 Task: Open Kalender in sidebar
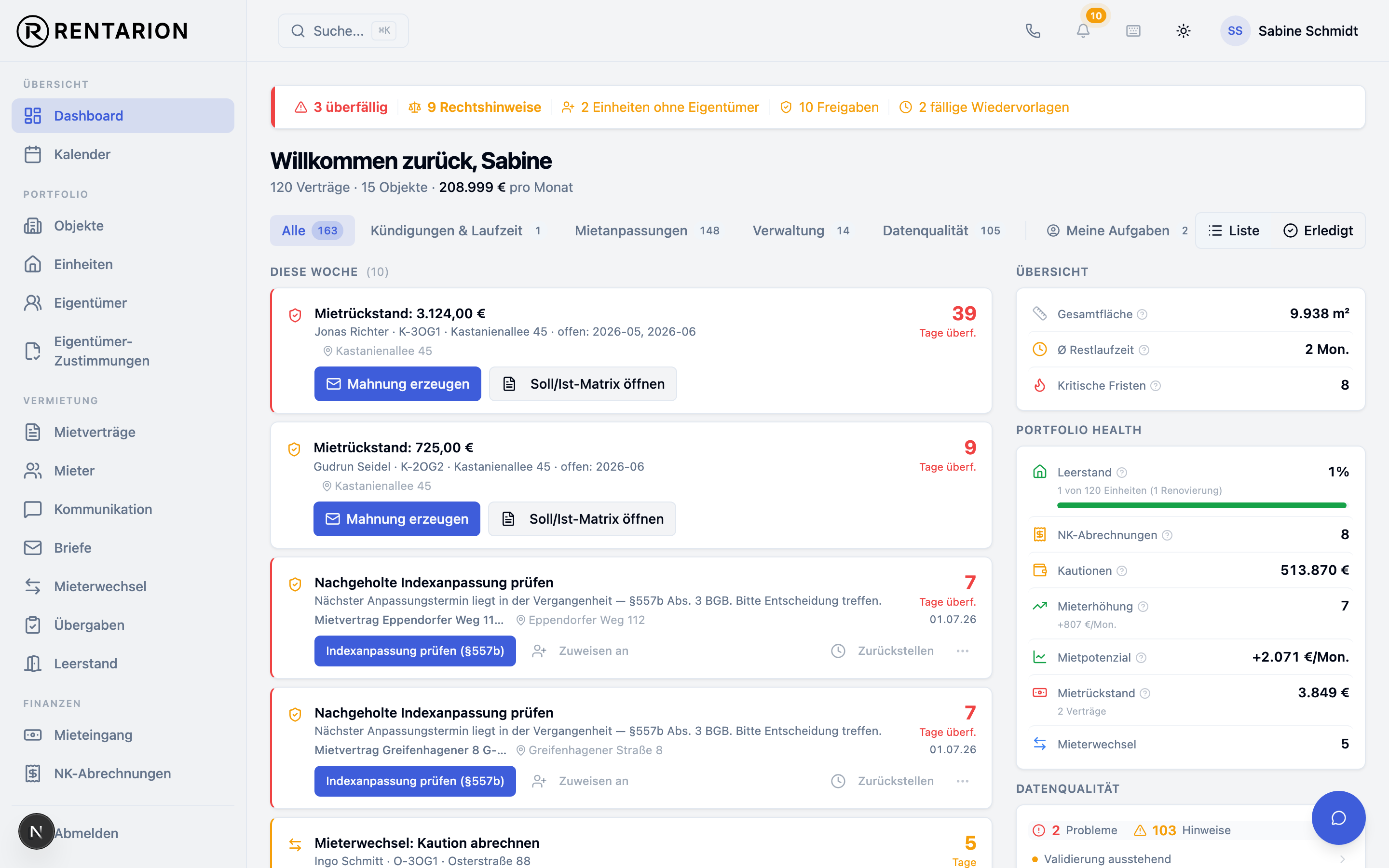click(x=123, y=154)
